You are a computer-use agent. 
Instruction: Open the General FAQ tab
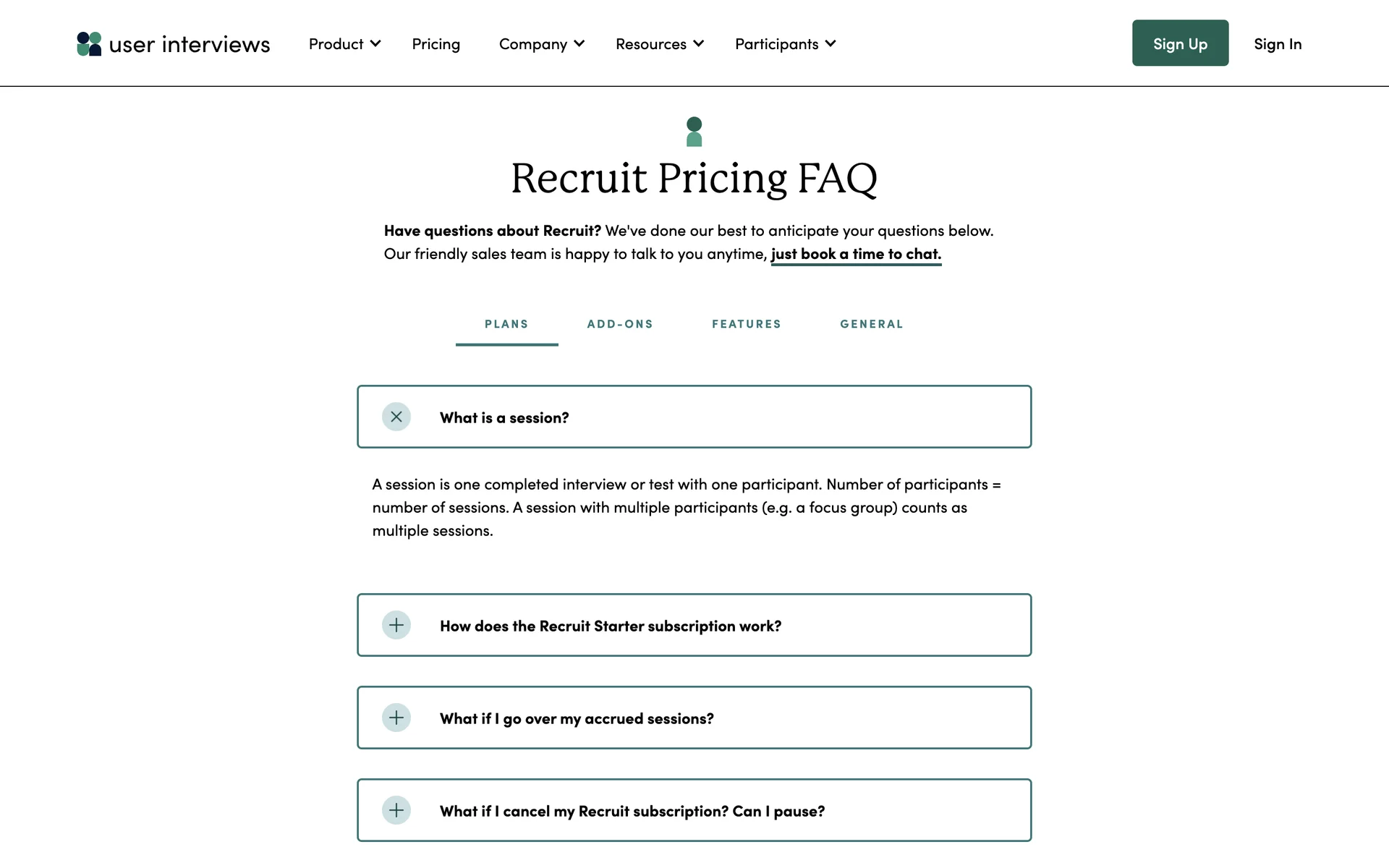pos(872,324)
